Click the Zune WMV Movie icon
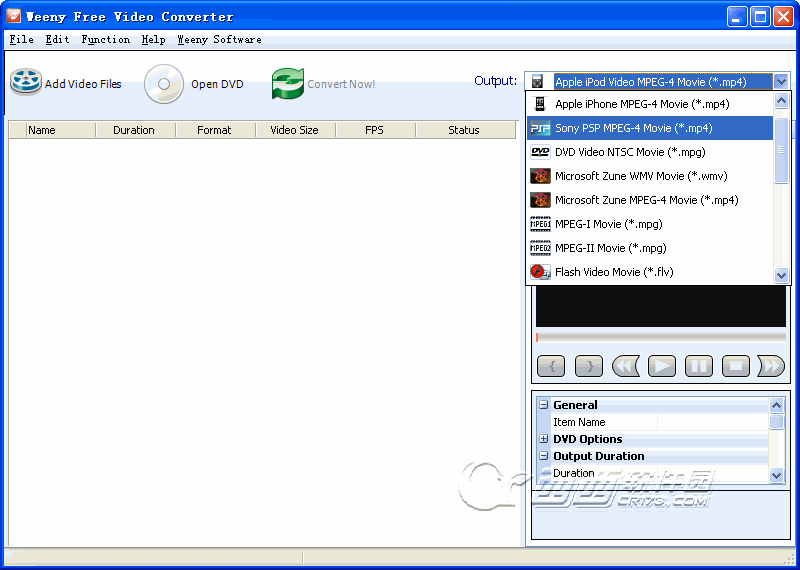800x570 pixels. (540, 176)
